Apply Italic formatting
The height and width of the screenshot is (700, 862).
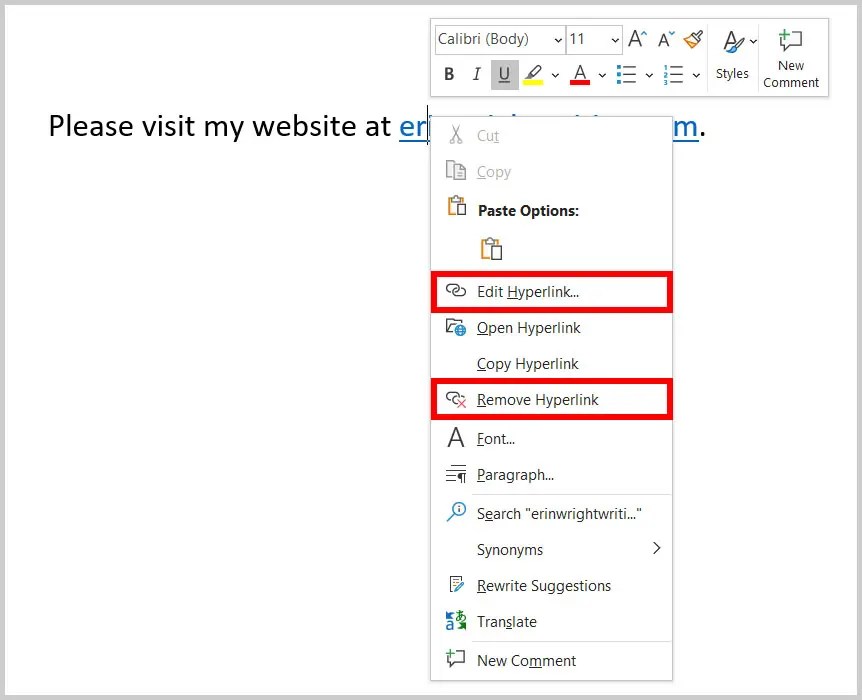(x=476, y=74)
